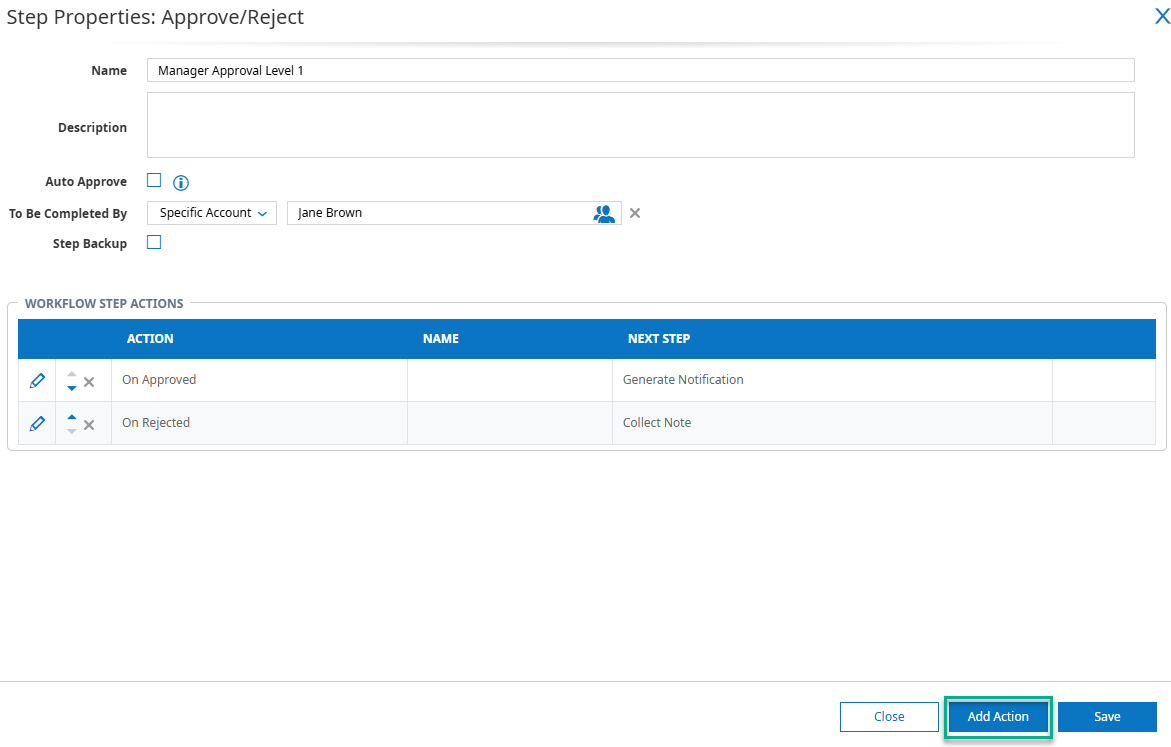
Task: Edit the On Approved action using pencil icon
Action: [x=36, y=380]
